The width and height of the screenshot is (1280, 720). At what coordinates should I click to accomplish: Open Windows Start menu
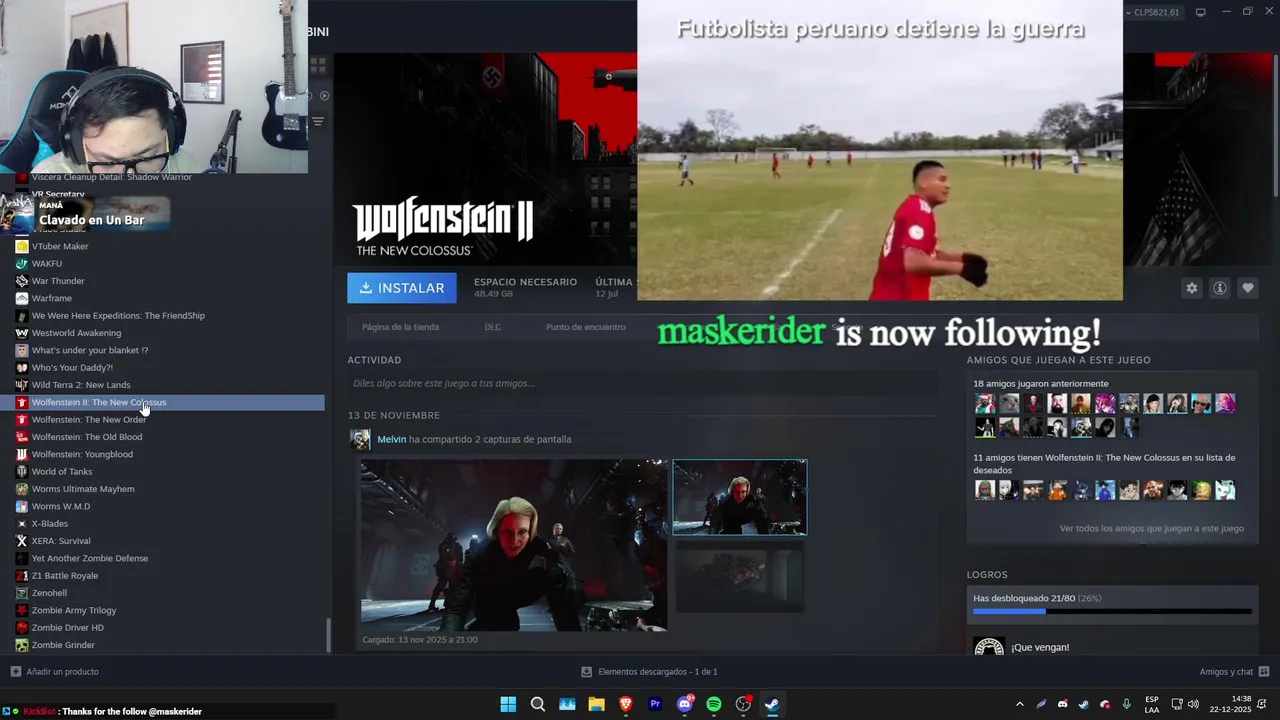508,704
